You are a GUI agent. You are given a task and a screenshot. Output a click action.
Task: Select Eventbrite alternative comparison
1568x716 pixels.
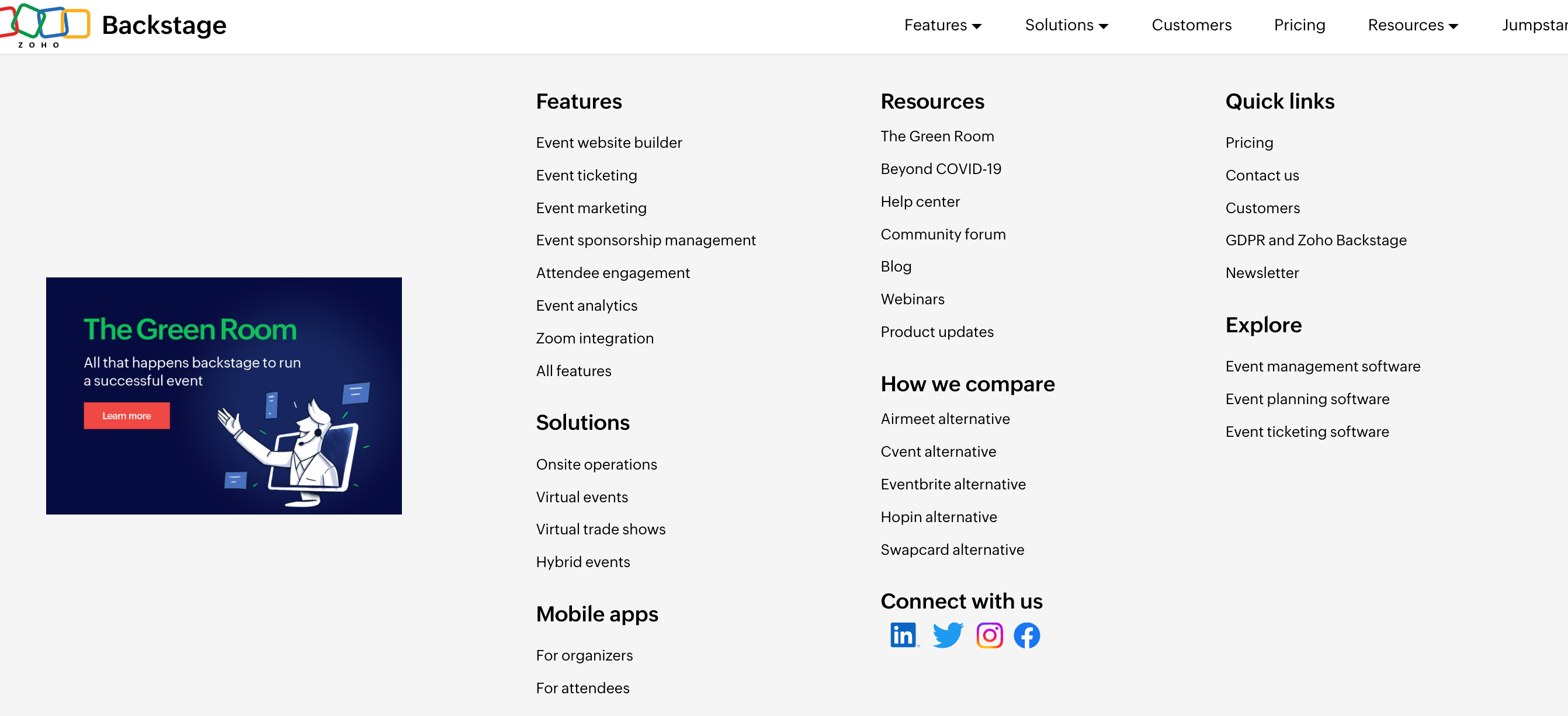coord(953,484)
